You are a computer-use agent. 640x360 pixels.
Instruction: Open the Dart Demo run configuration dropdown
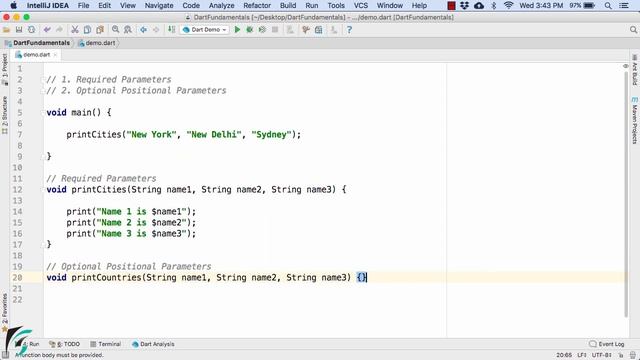[x=204, y=30]
